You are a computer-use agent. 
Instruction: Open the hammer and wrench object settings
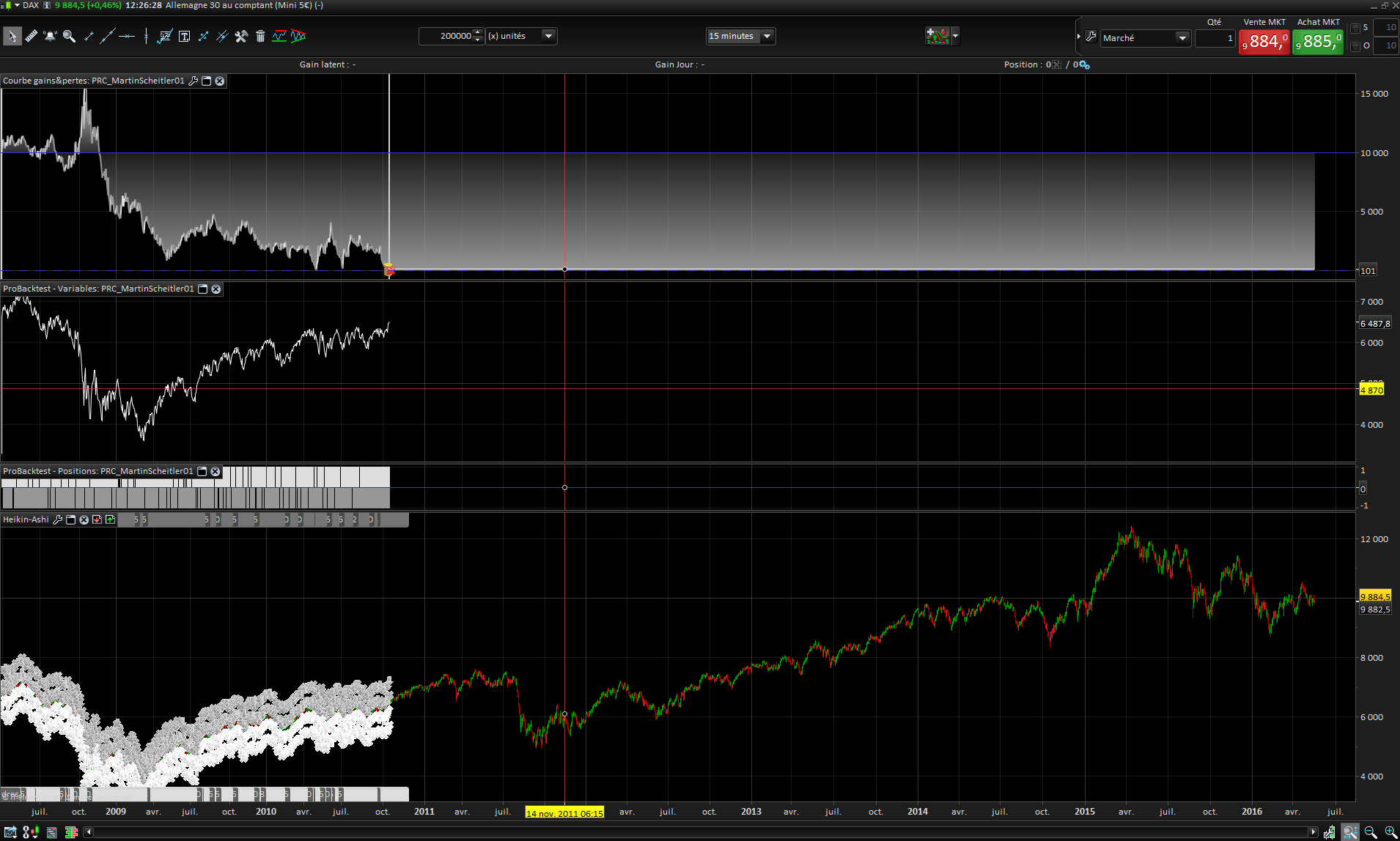pyautogui.click(x=241, y=36)
